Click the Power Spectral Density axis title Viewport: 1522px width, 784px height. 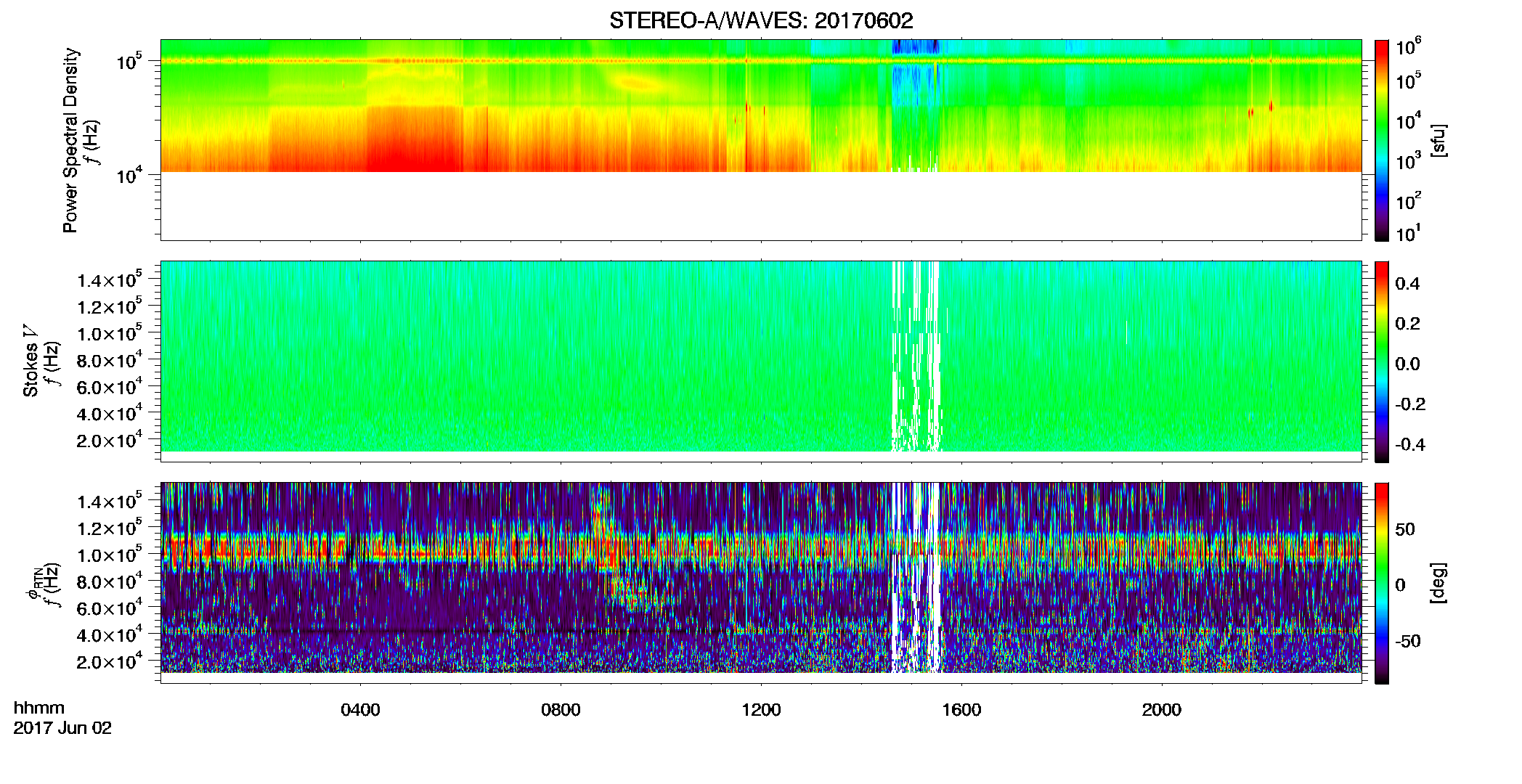coord(70,140)
